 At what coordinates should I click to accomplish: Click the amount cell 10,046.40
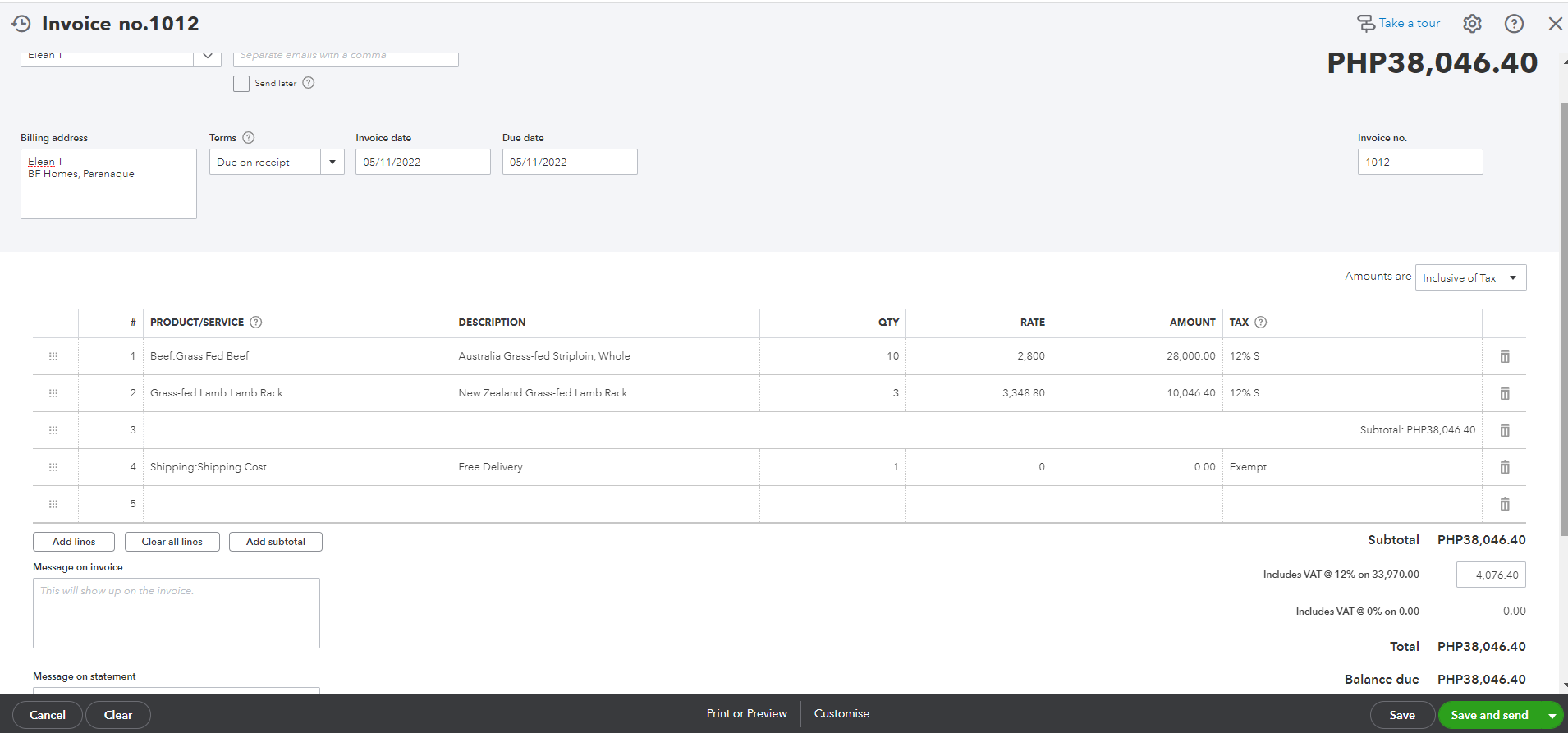(1137, 393)
